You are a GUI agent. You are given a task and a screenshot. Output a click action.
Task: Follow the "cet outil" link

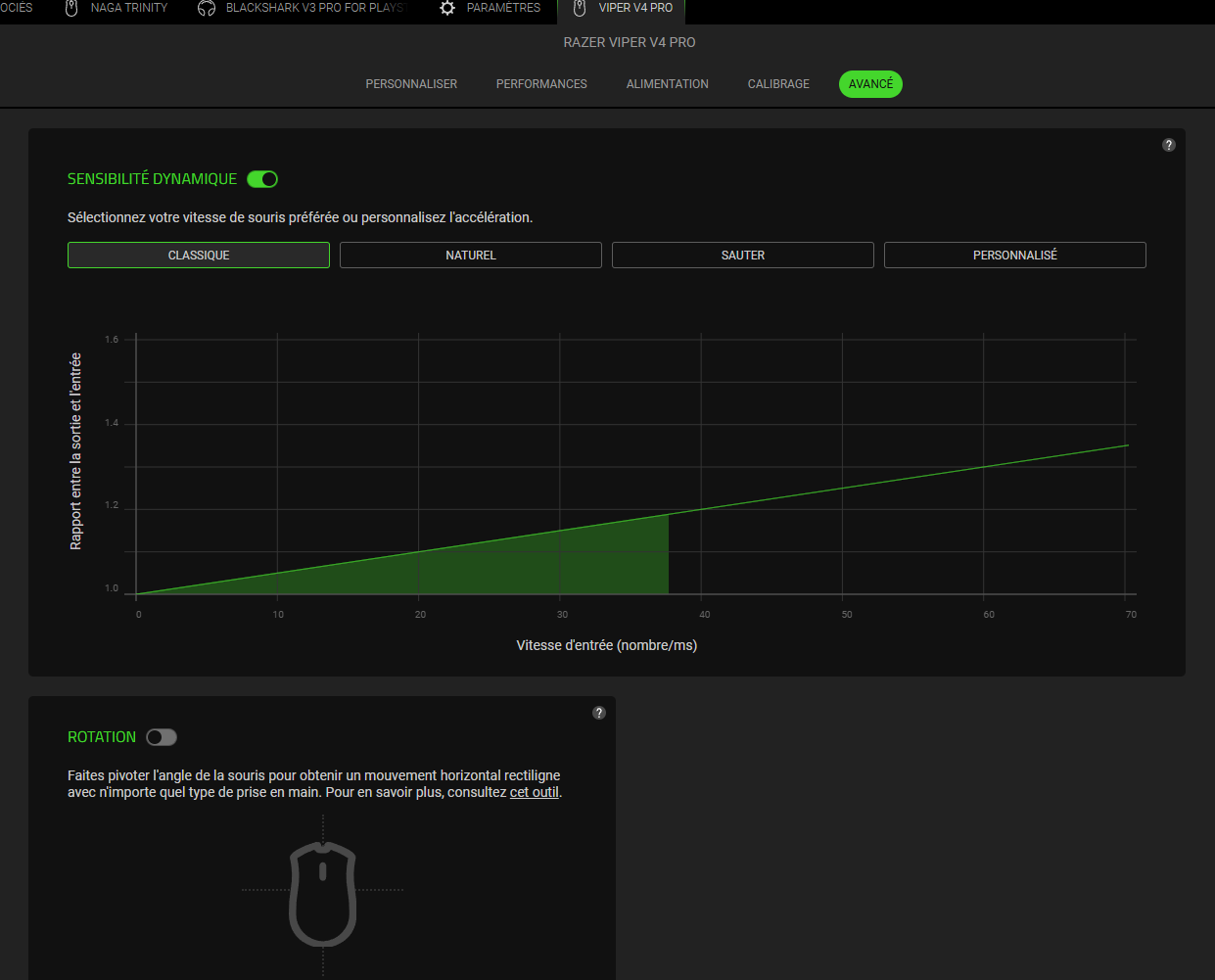click(x=535, y=792)
